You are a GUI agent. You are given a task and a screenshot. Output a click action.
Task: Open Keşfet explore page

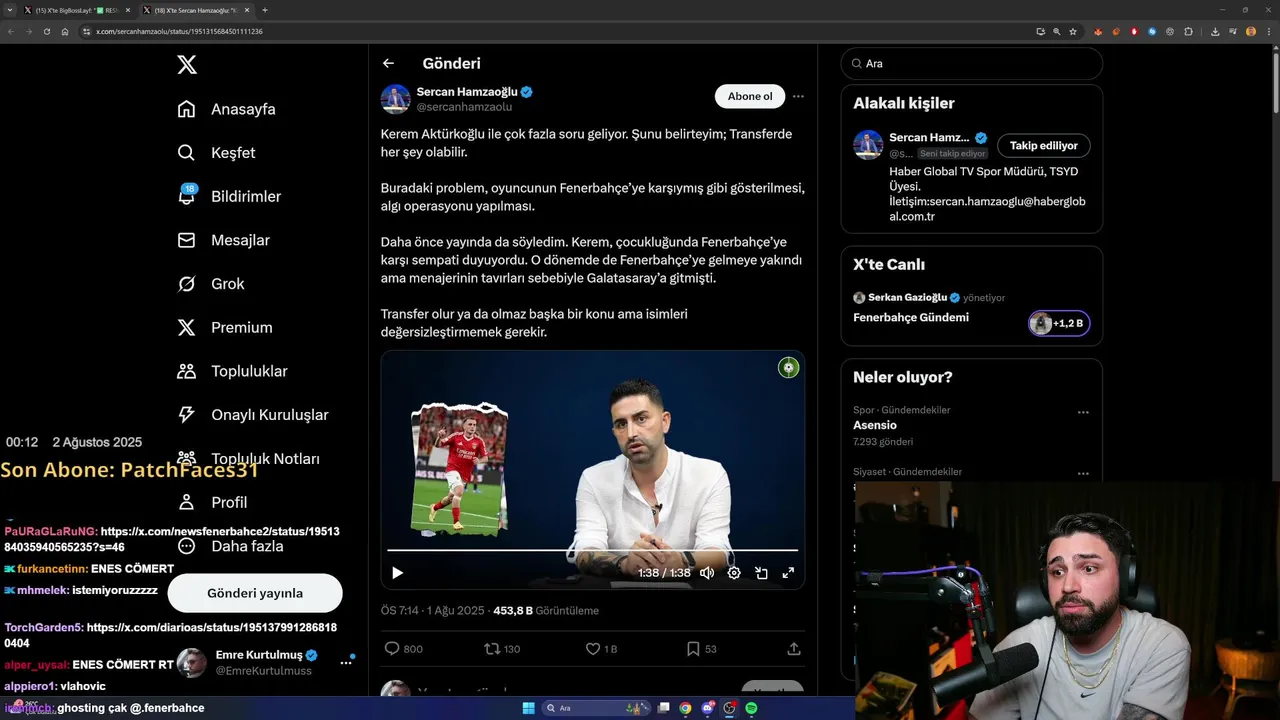[x=216, y=153]
